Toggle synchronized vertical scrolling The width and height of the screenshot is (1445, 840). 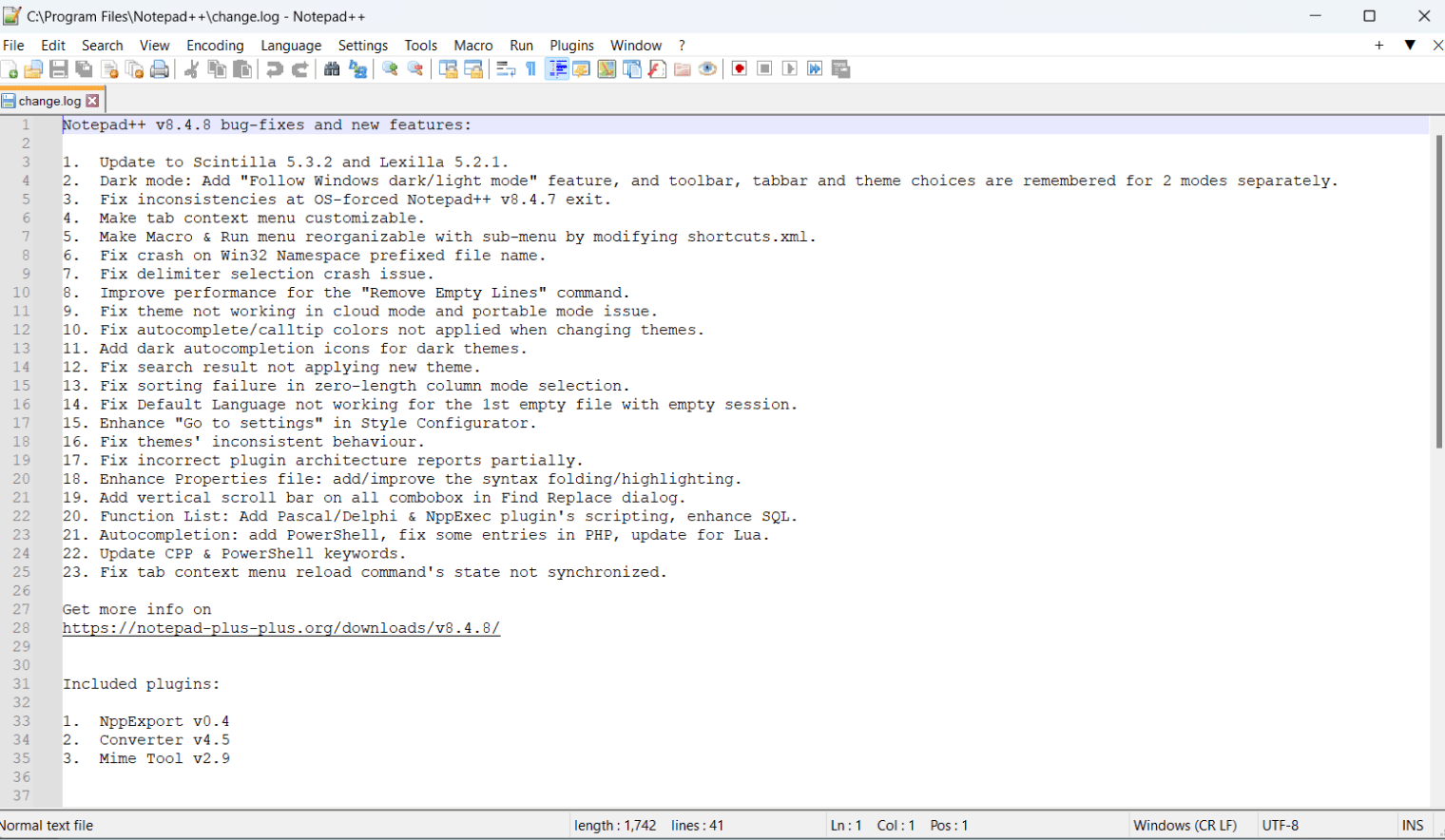[x=448, y=69]
